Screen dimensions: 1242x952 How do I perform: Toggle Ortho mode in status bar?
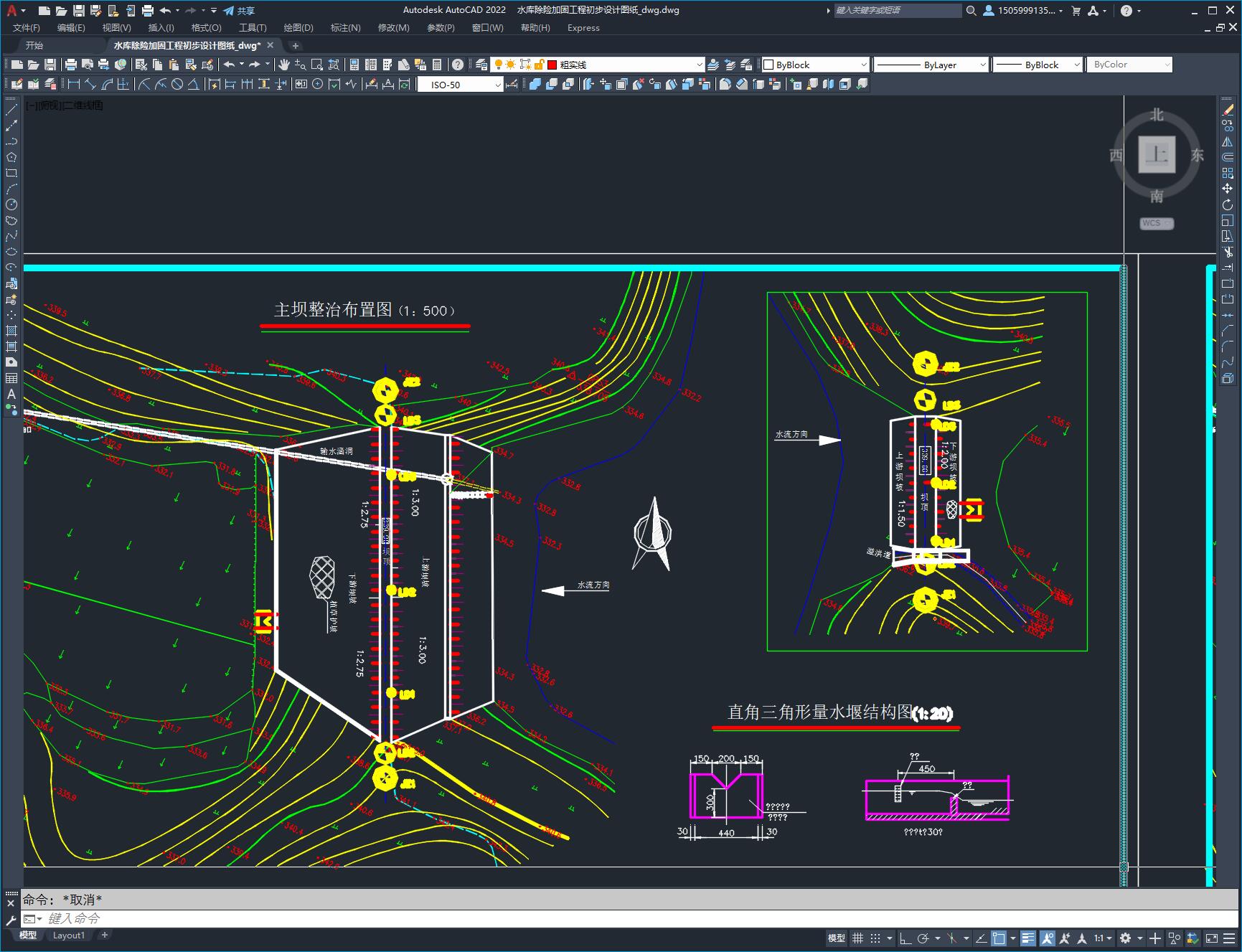point(905,938)
